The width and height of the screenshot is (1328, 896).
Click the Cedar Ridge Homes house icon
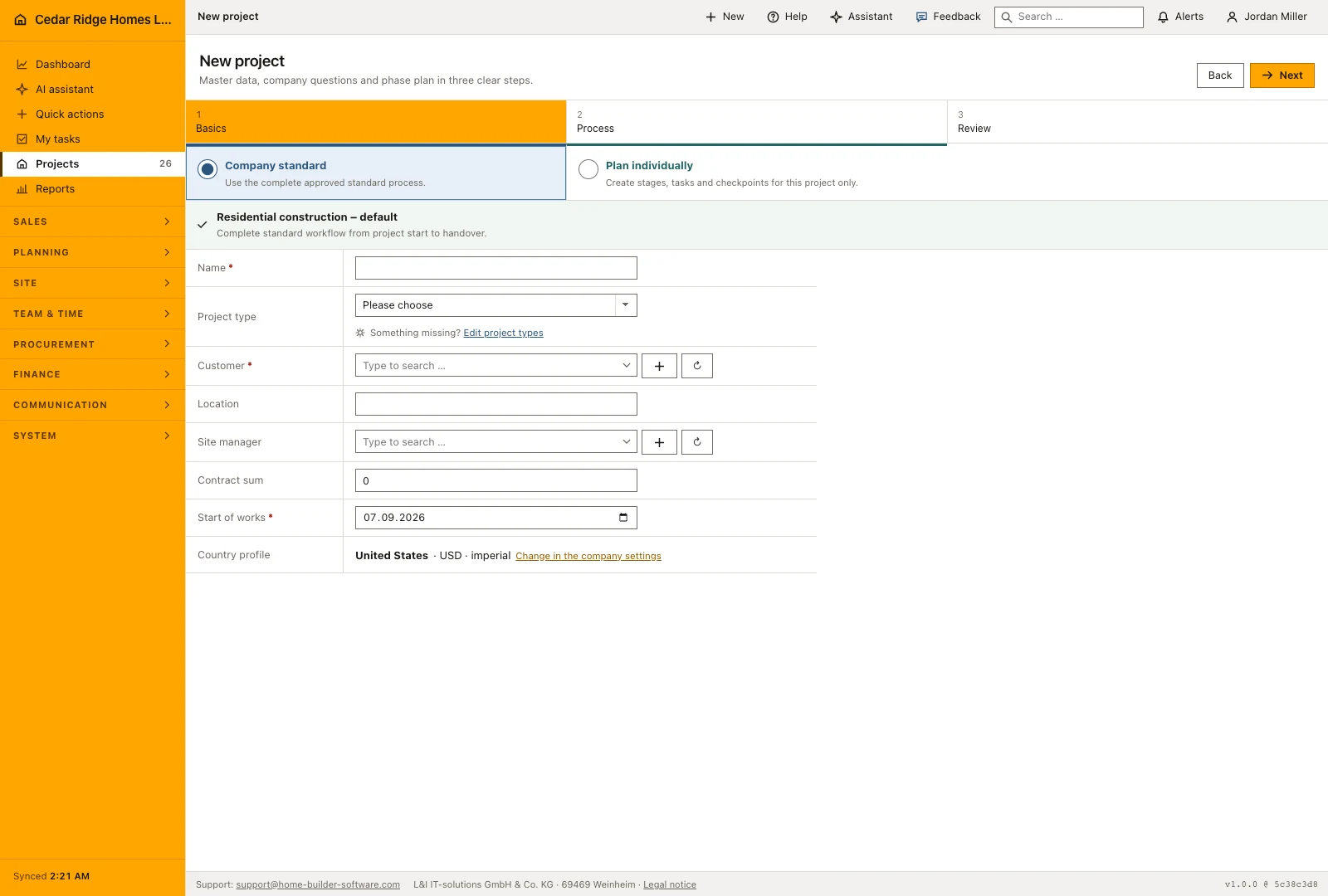pos(21,20)
